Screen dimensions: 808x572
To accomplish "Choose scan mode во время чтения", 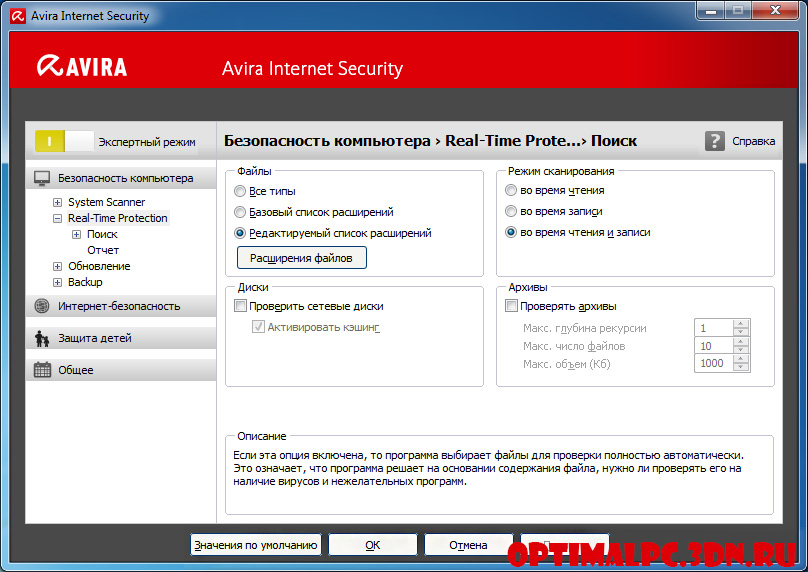I will [511, 190].
